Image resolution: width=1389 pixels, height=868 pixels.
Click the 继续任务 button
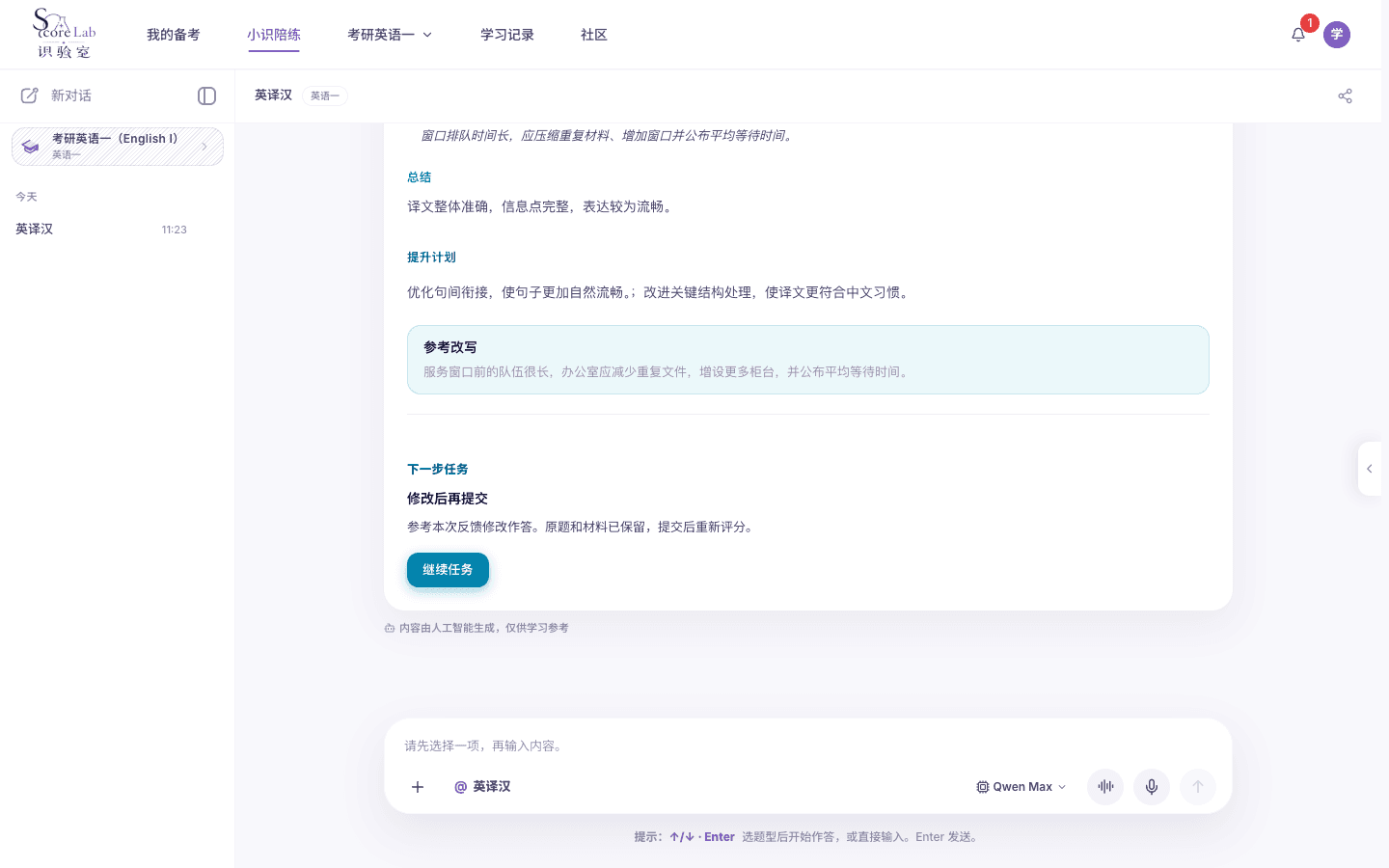tap(448, 570)
